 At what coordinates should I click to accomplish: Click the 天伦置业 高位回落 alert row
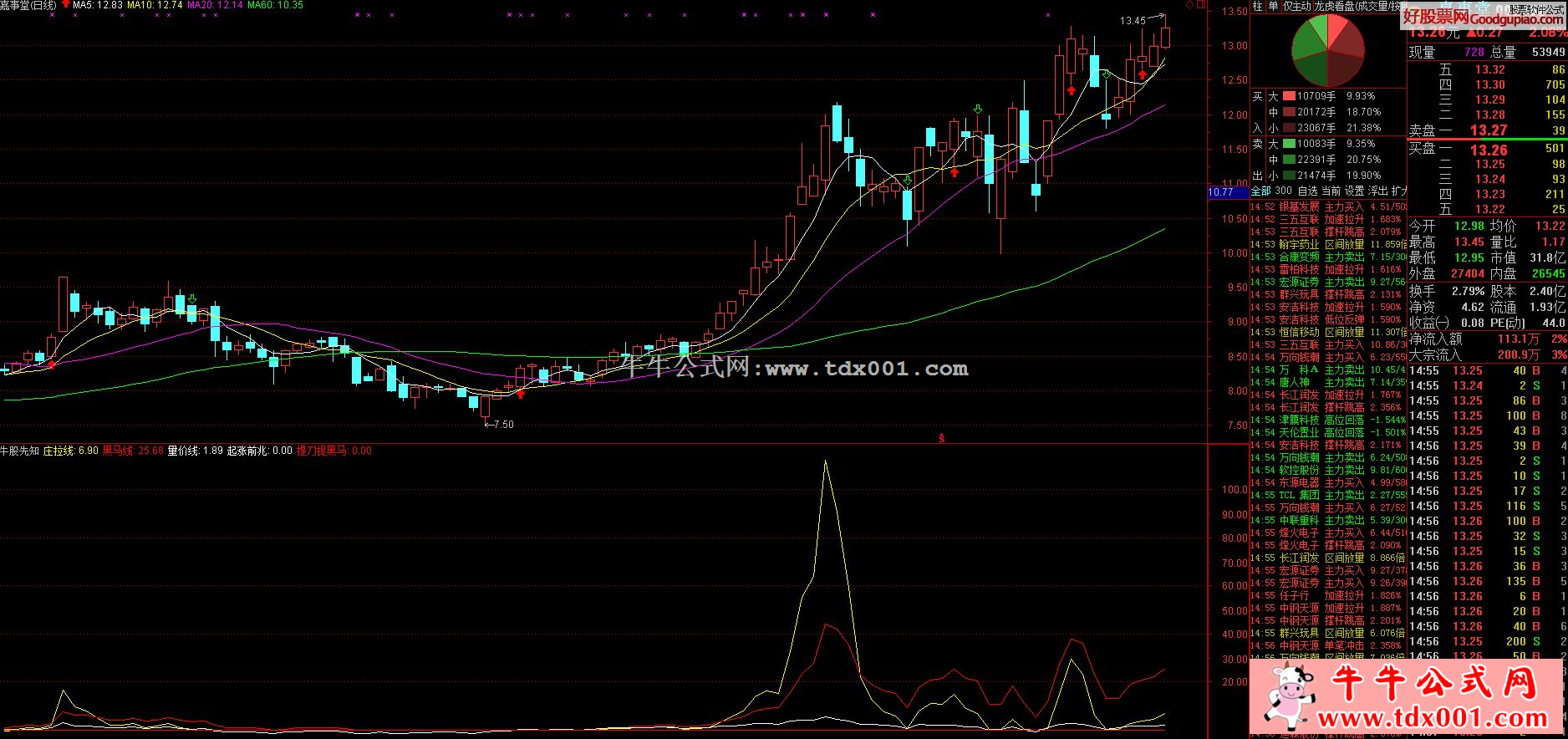(1328, 432)
